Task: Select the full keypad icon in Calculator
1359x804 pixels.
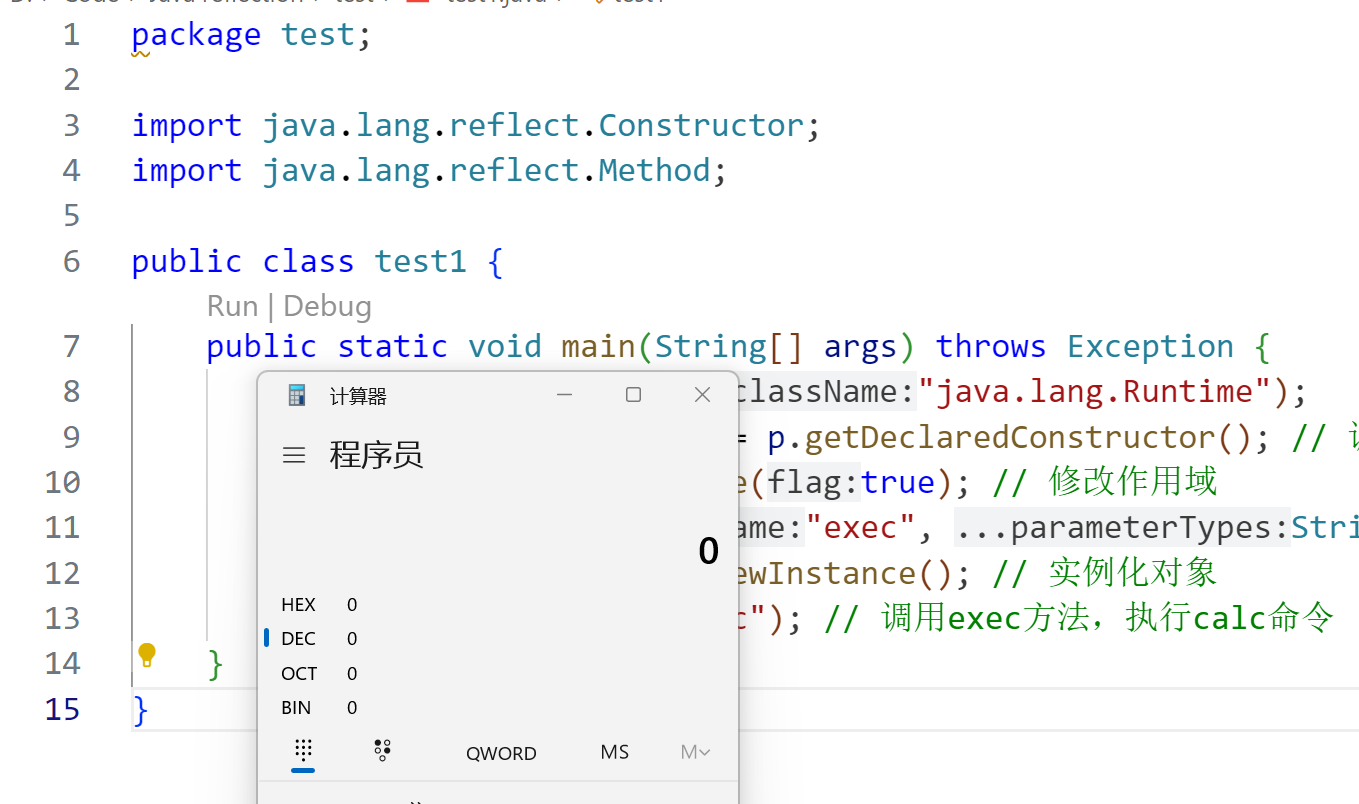Action: point(303,751)
